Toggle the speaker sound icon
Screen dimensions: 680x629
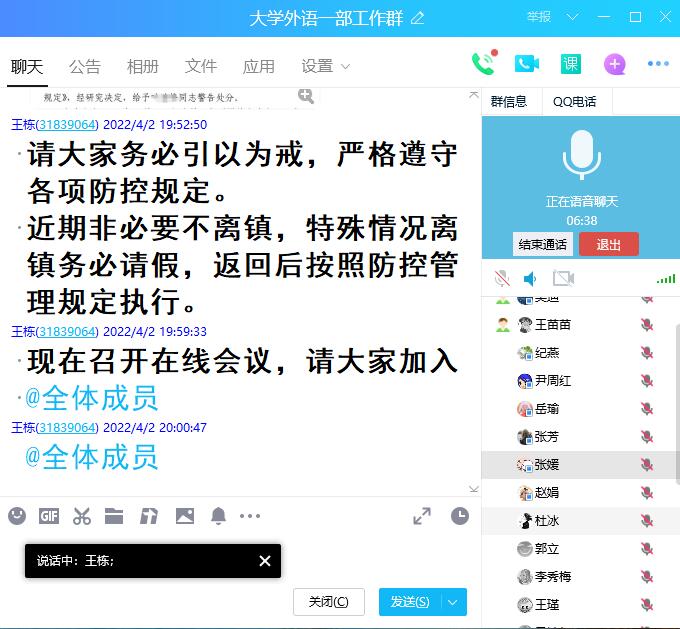tap(531, 278)
